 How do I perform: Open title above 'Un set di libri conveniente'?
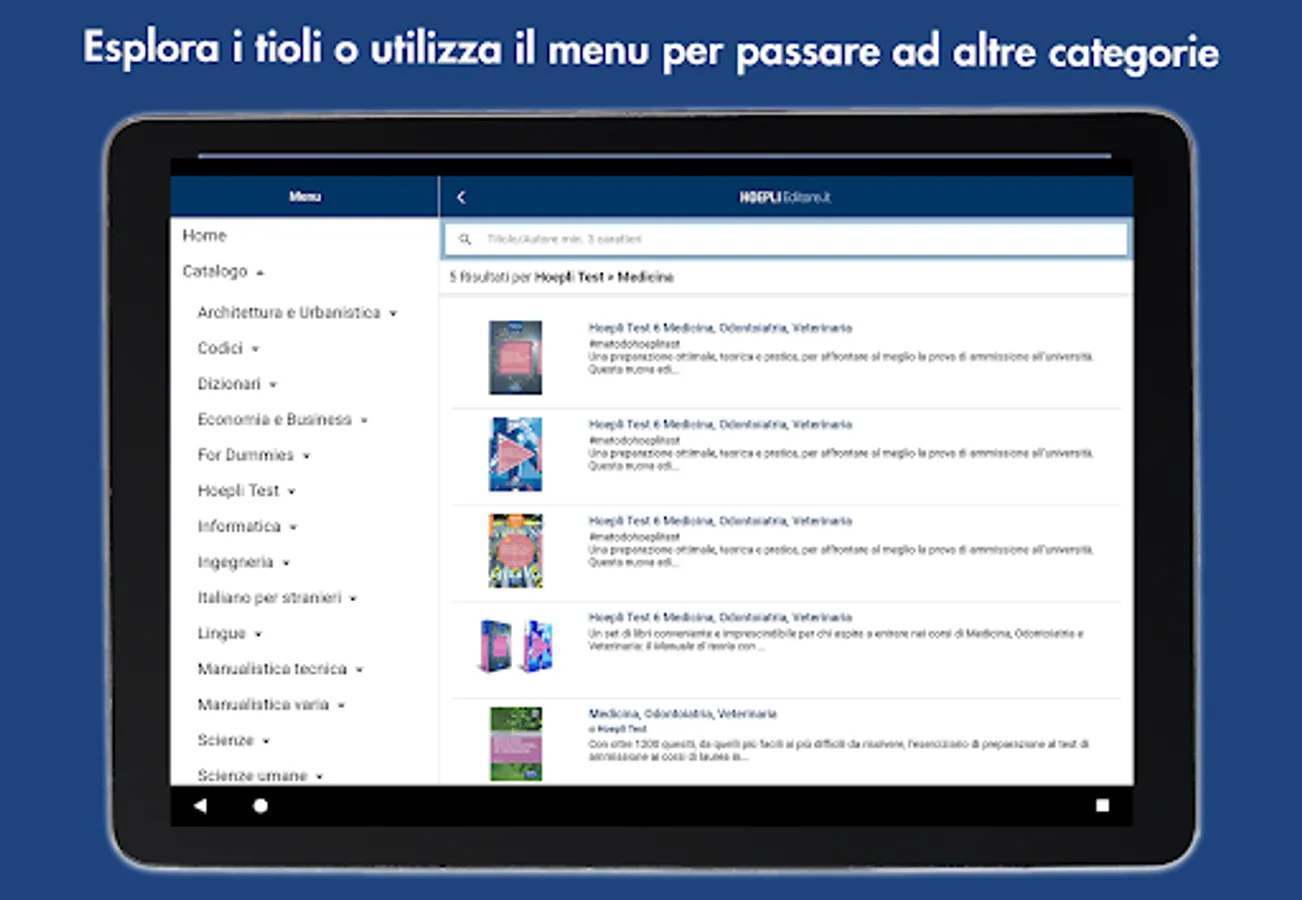(x=720, y=618)
